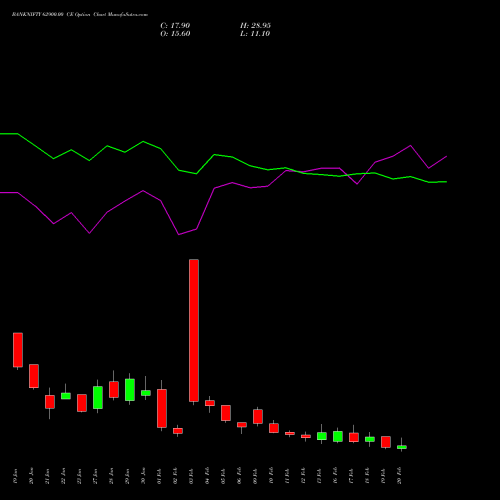Click the red candle above 09 Feb
The image size is (500, 500).
(x=258, y=417)
